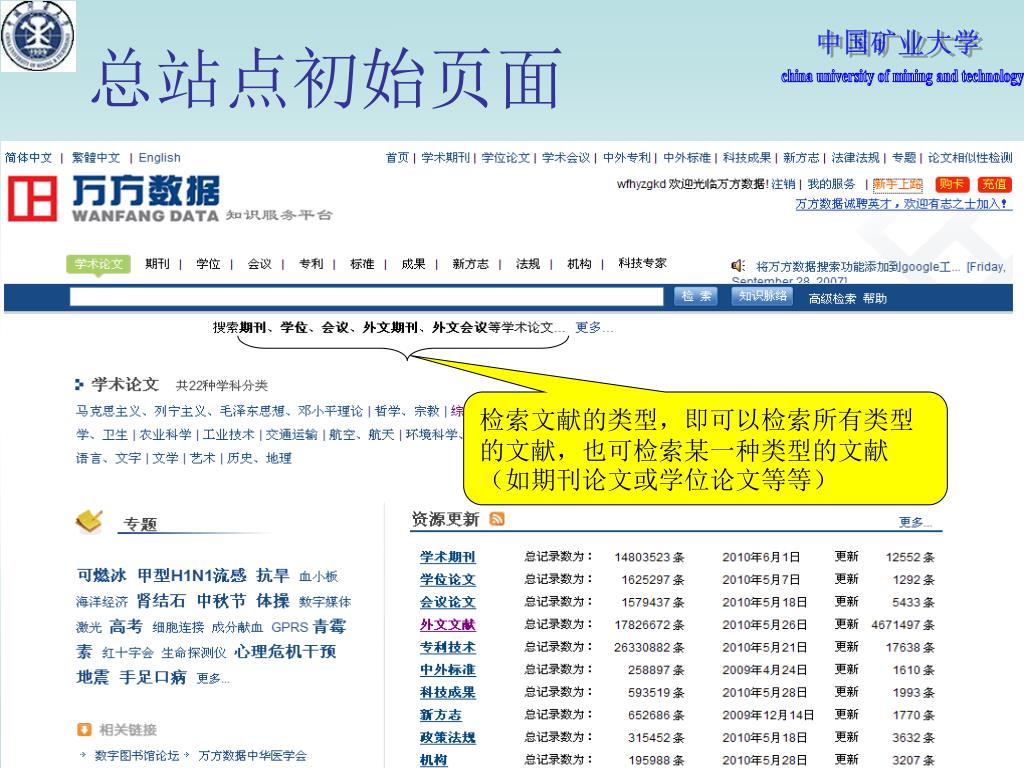Open 论文相似性检测 in top navigation
The width and height of the screenshot is (1024, 768).
click(x=970, y=157)
